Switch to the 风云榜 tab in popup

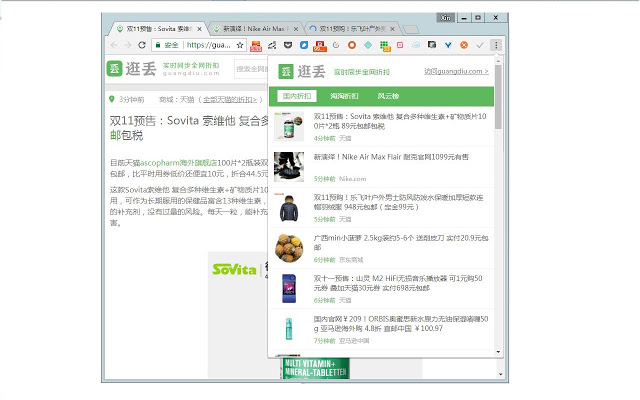[388, 96]
